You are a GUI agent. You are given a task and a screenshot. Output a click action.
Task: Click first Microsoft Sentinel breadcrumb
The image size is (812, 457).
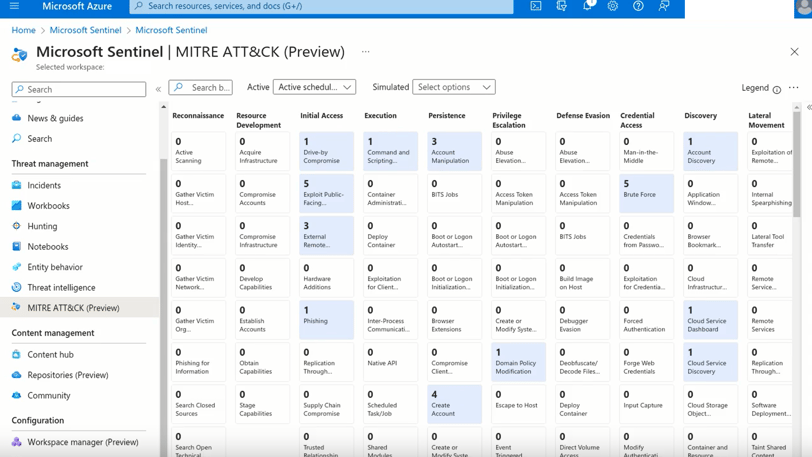tap(85, 30)
